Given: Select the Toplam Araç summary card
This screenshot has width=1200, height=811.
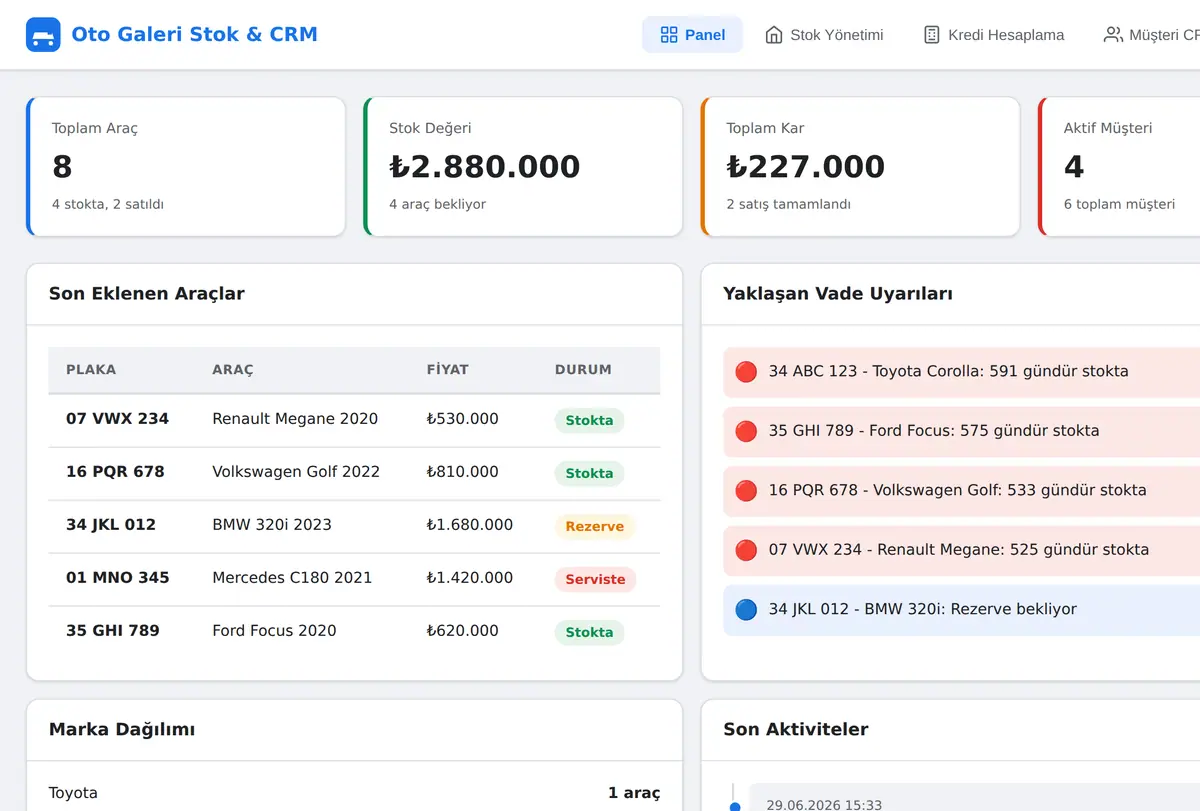Looking at the screenshot, I should tap(186, 167).
